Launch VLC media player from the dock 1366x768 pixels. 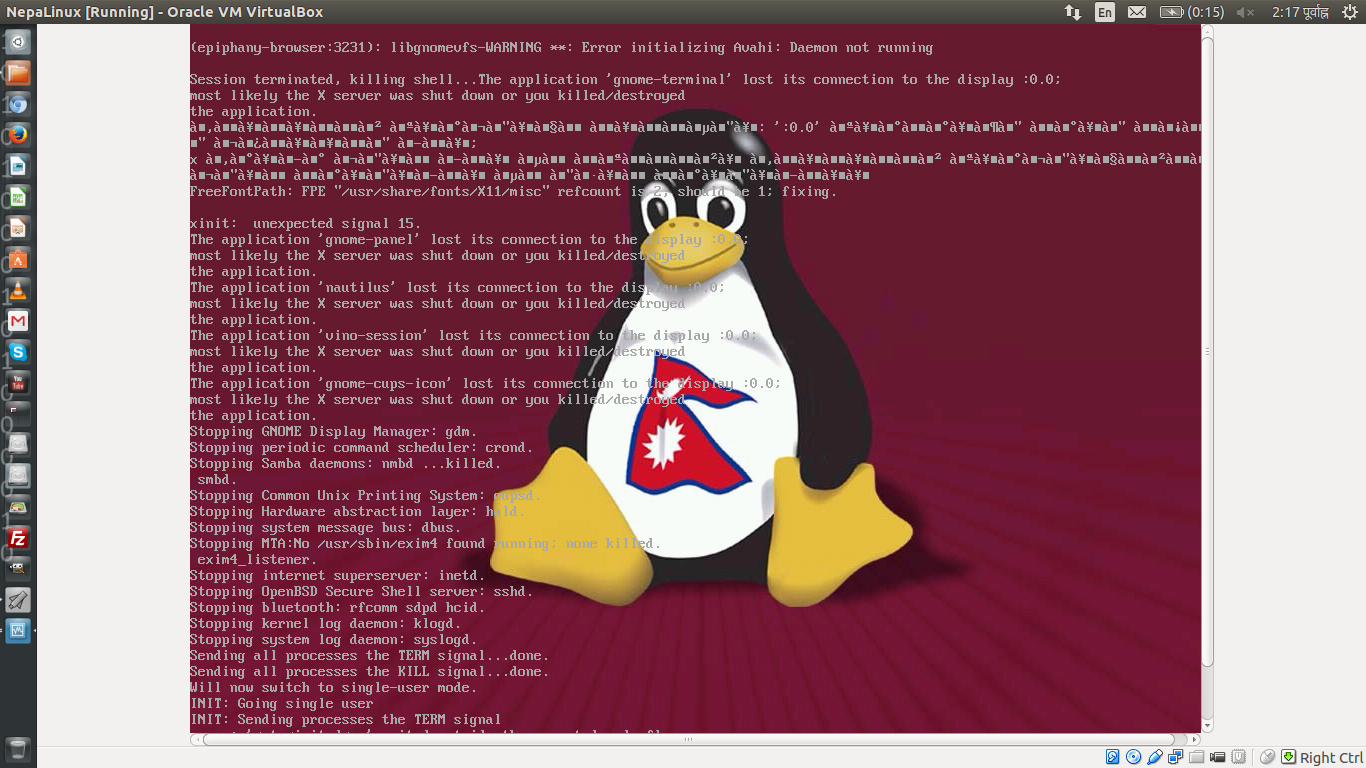tap(18, 290)
